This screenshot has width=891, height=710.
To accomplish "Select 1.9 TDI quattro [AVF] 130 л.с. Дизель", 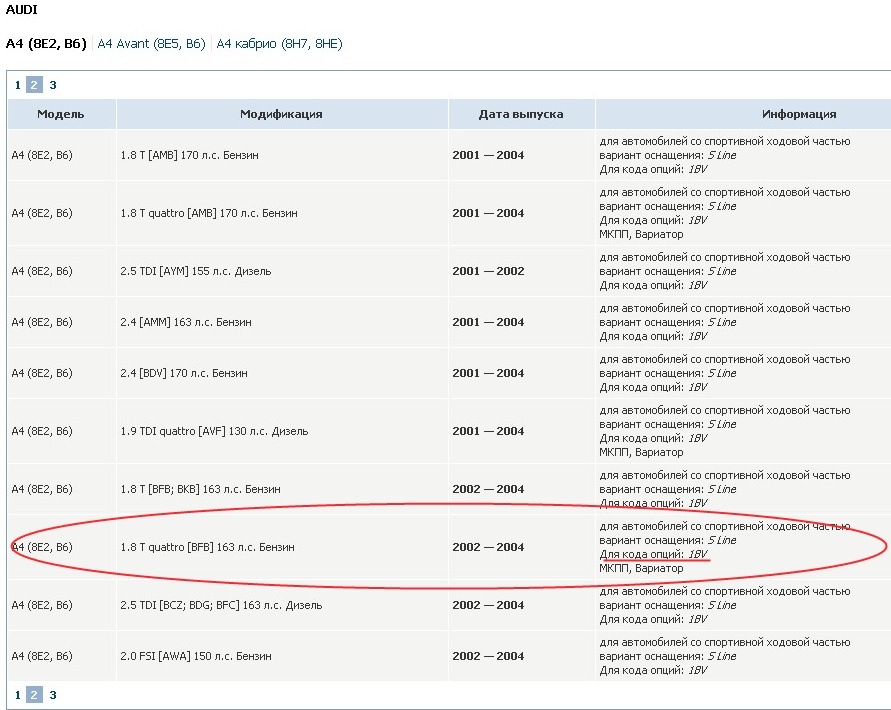I will pos(214,431).
